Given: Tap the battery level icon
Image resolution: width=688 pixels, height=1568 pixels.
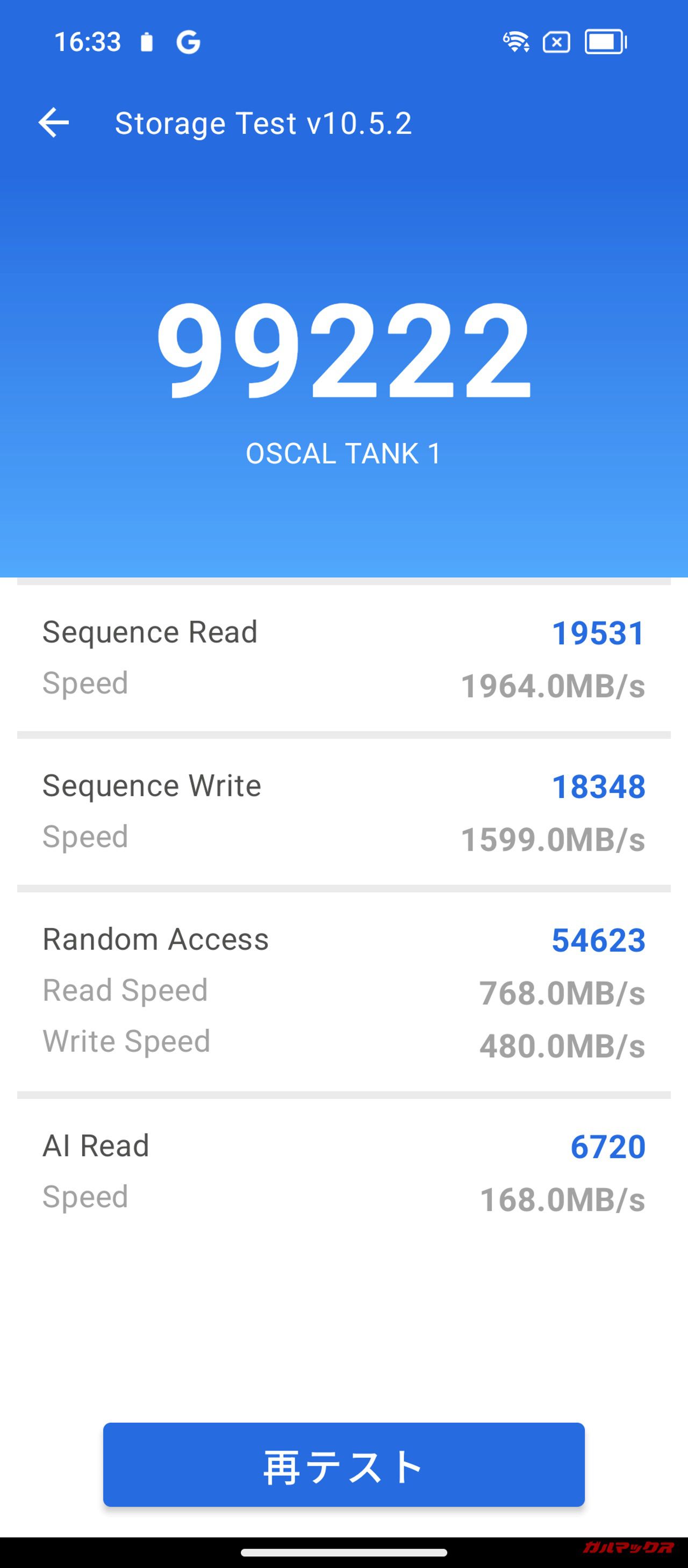Looking at the screenshot, I should [606, 42].
